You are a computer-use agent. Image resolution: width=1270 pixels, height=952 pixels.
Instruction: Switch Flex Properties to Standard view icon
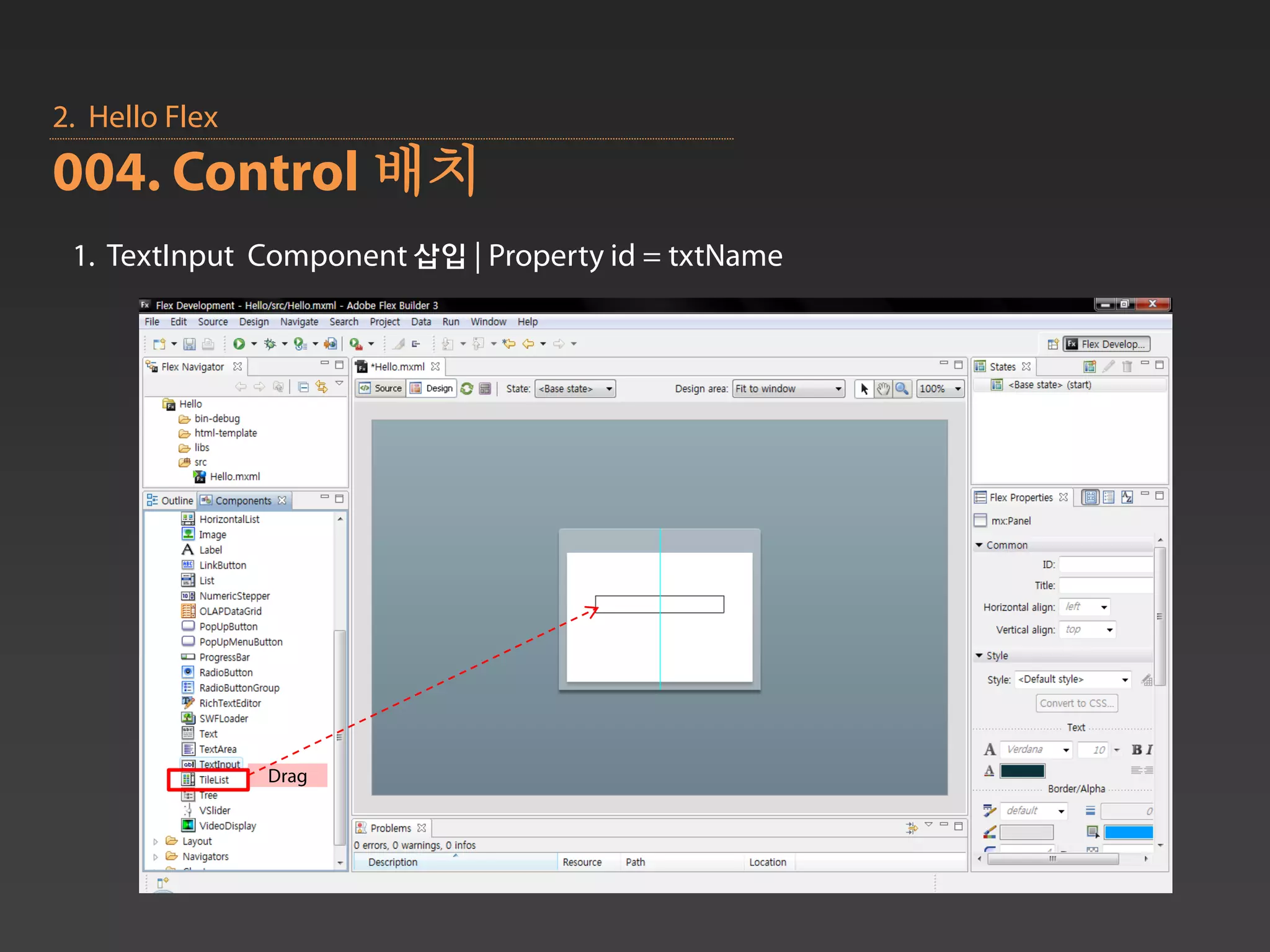(x=1090, y=497)
